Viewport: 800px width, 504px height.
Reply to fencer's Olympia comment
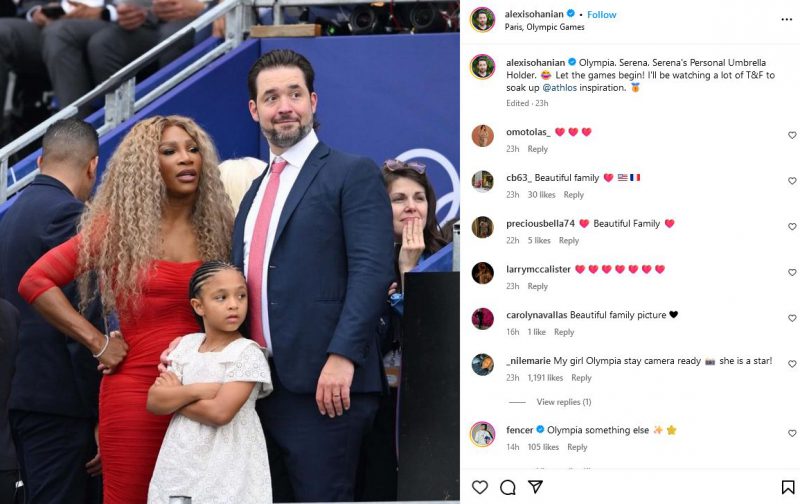click(577, 447)
